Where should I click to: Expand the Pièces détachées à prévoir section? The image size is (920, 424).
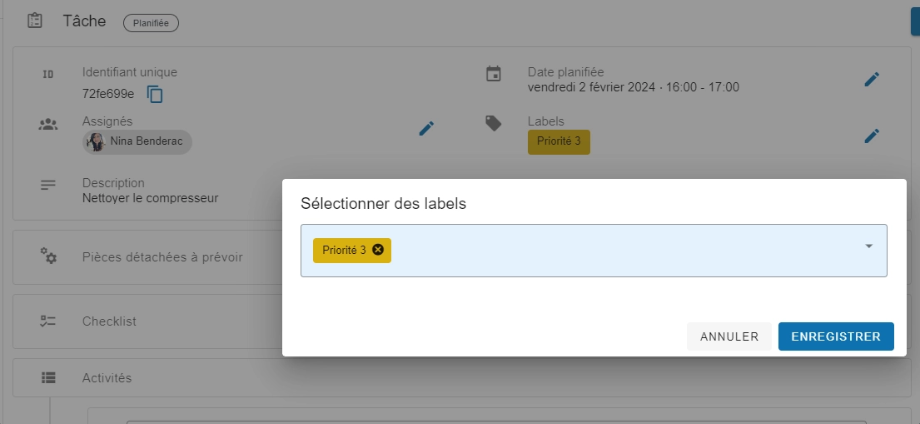coord(162,257)
